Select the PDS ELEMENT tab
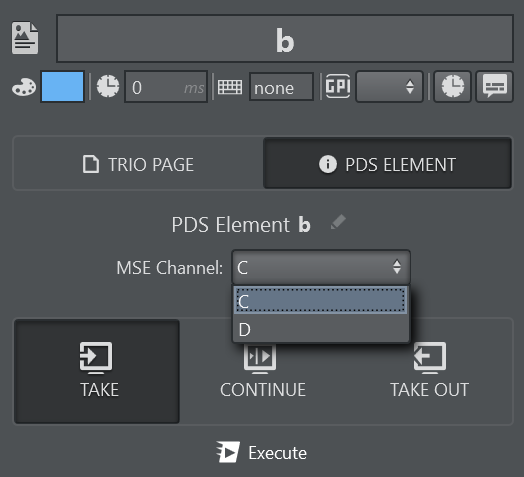The width and height of the screenshot is (524, 477). (x=388, y=163)
